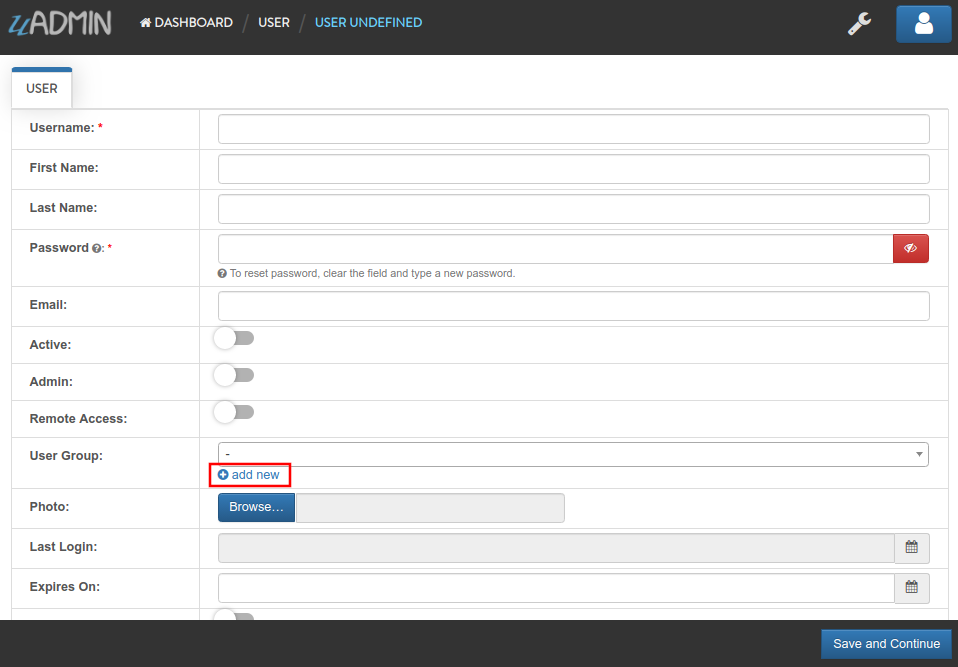
Task: Click into the Password field
Action: (x=555, y=249)
